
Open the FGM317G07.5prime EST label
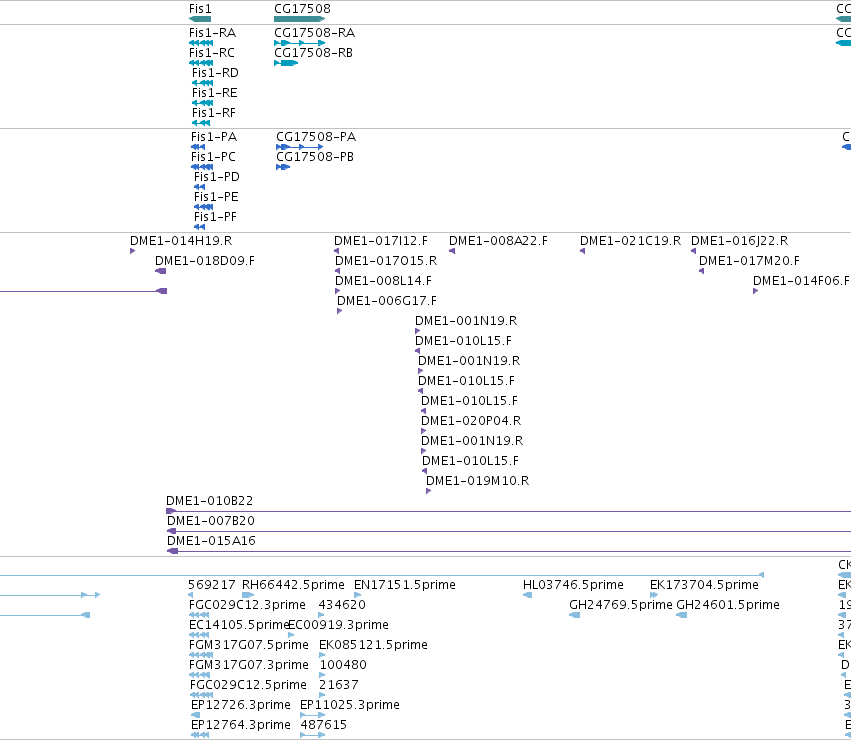(249, 646)
